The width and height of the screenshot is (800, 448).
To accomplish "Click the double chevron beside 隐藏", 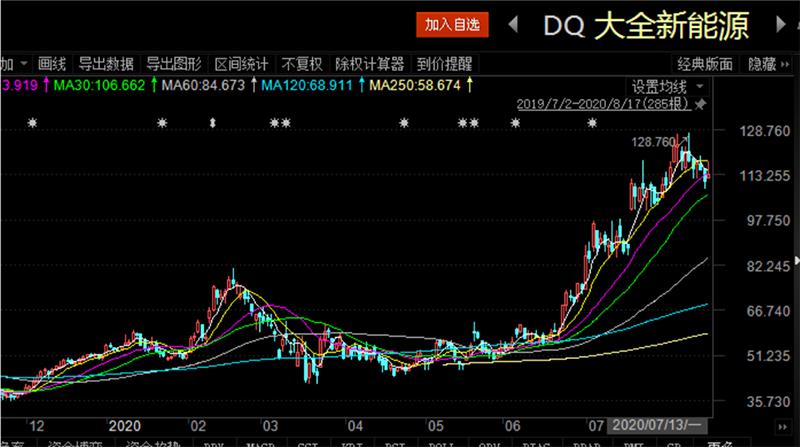I will coord(785,64).
